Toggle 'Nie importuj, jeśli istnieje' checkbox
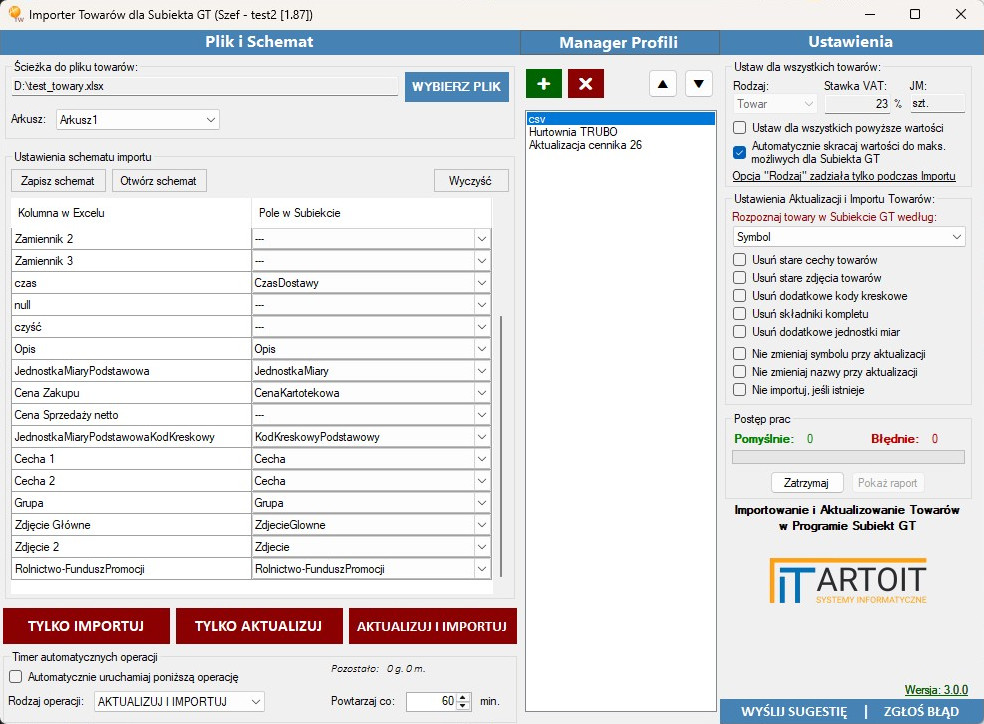The image size is (984, 724). coord(740,390)
